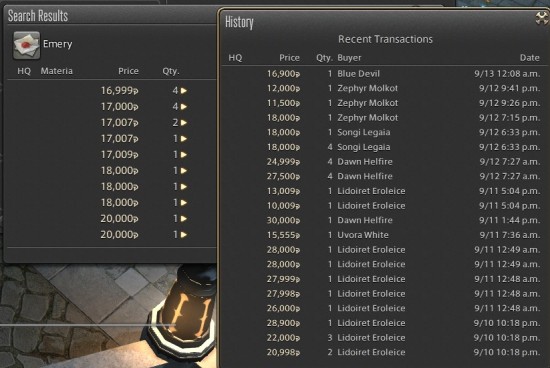Click arrow of last 20,000 gil listing
The width and height of the screenshot is (550, 368).
[x=184, y=235]
